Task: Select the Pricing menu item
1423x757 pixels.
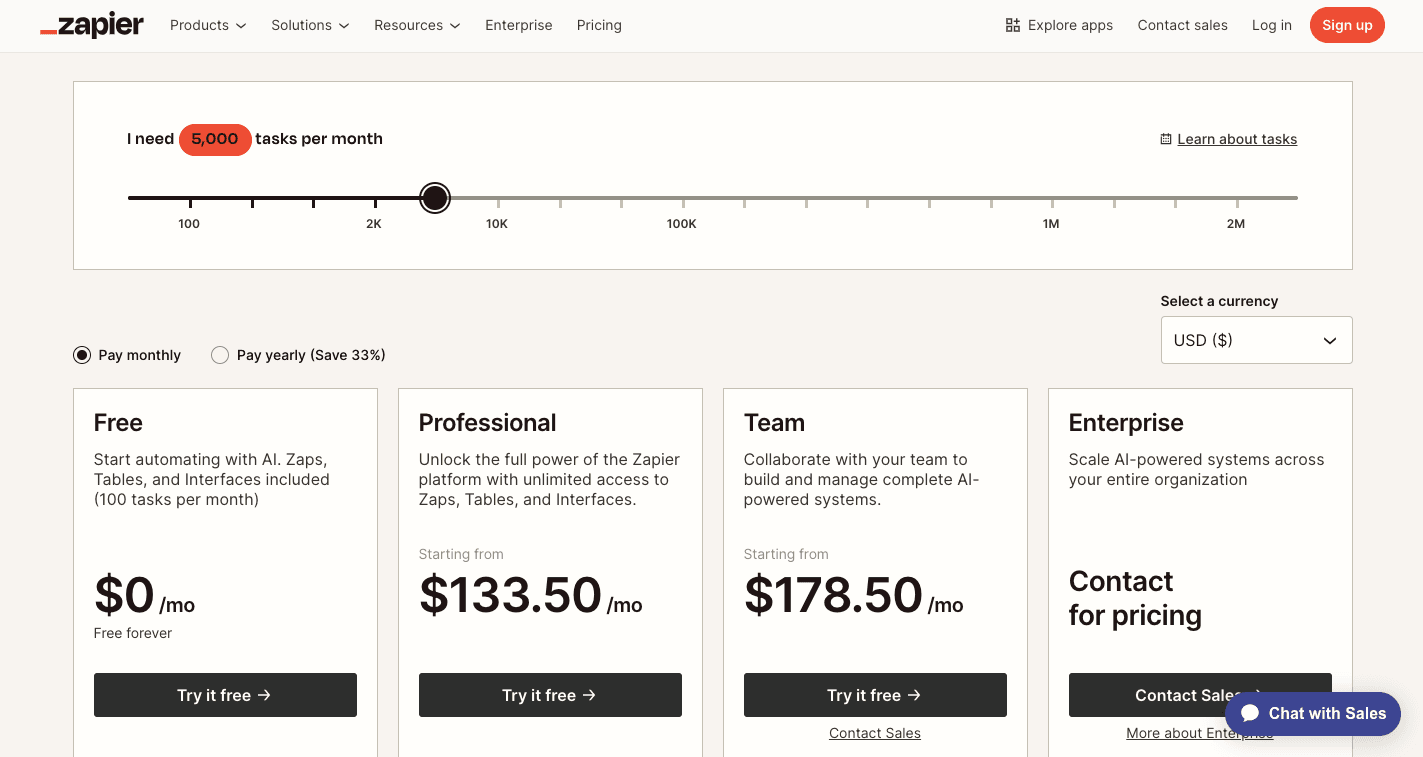Action: click(x=598, y=25)
